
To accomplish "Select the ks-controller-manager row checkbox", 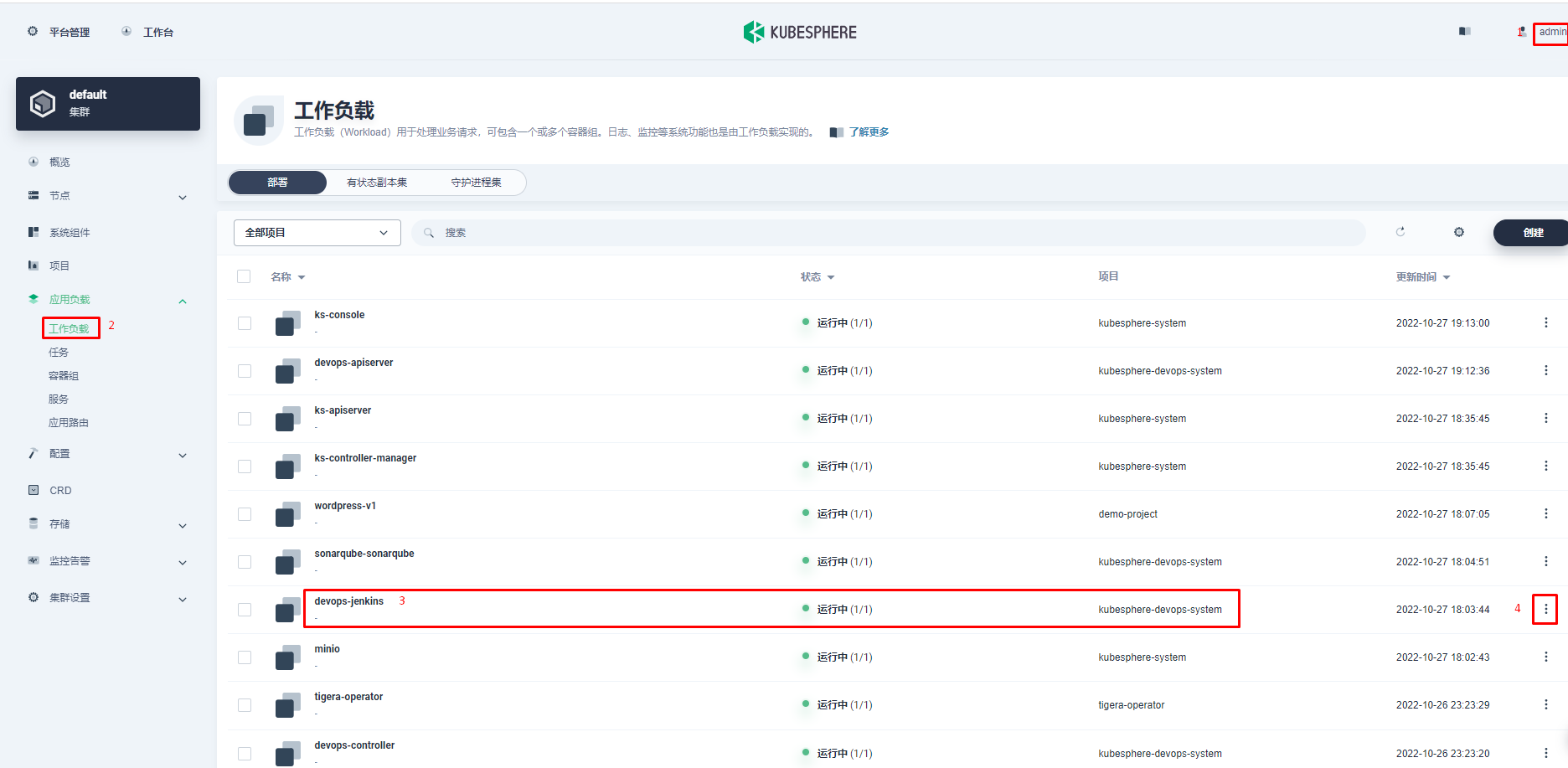I will pyautogui.click(x=245, y=466).
